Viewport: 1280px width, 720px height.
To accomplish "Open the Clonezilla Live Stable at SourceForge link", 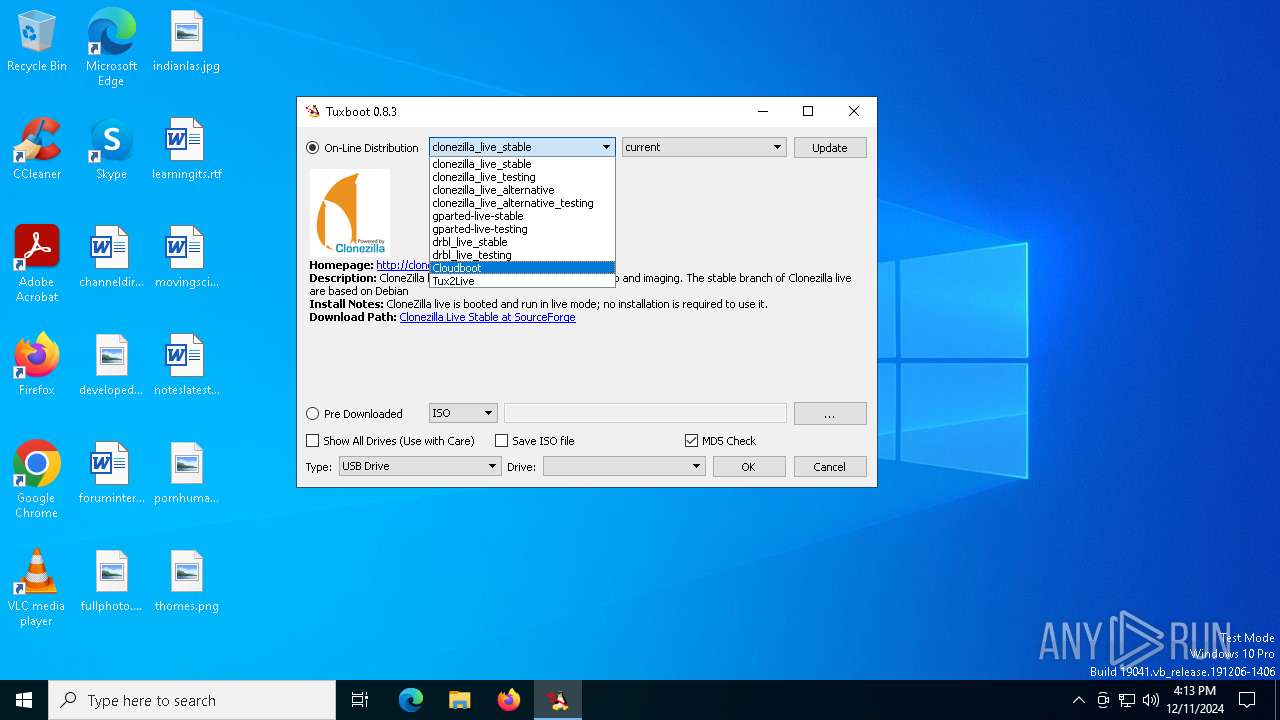I will (x=487, y=317).
